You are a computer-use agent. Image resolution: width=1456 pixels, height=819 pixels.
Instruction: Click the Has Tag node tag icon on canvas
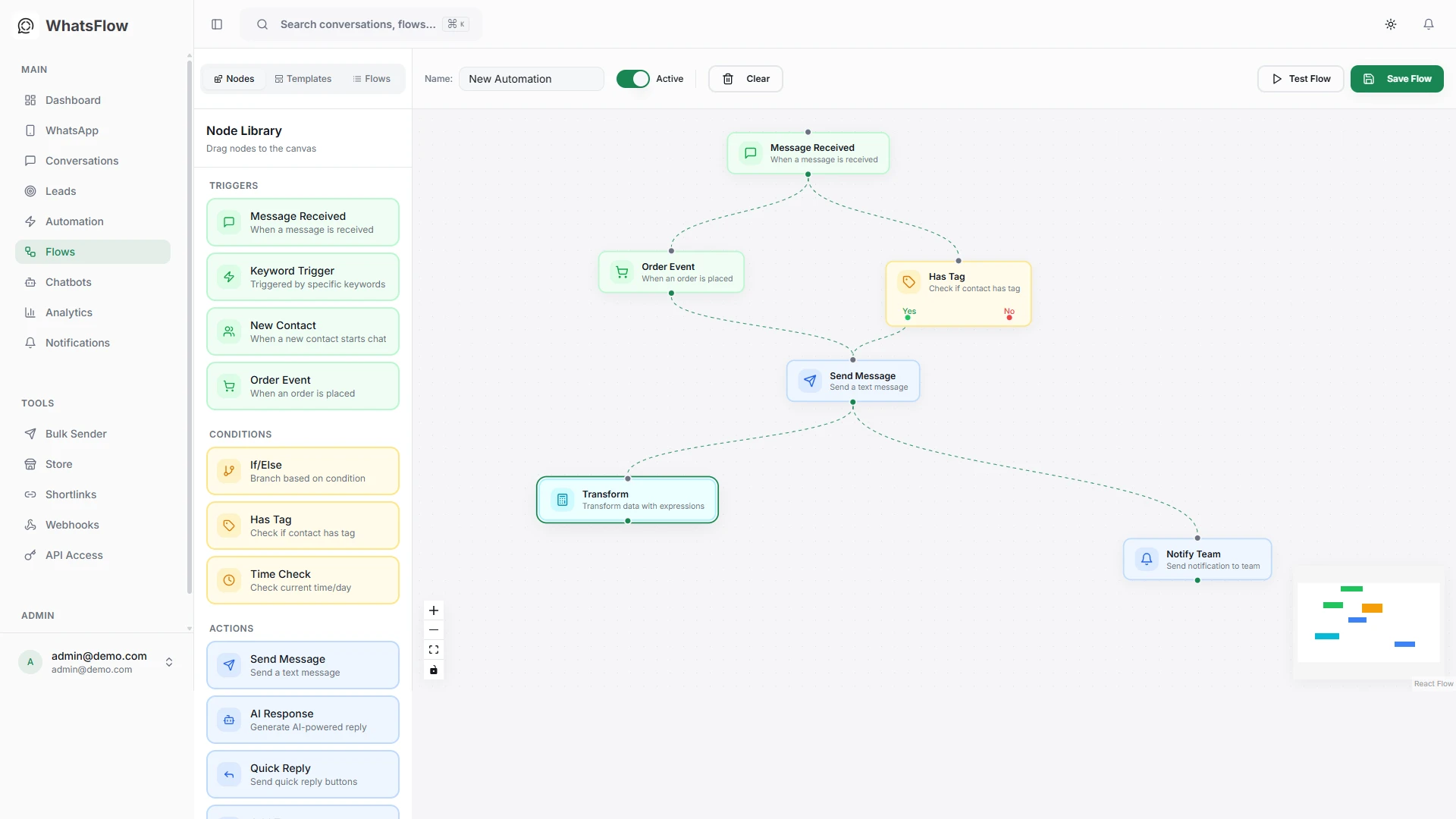[x=908, y=282]
